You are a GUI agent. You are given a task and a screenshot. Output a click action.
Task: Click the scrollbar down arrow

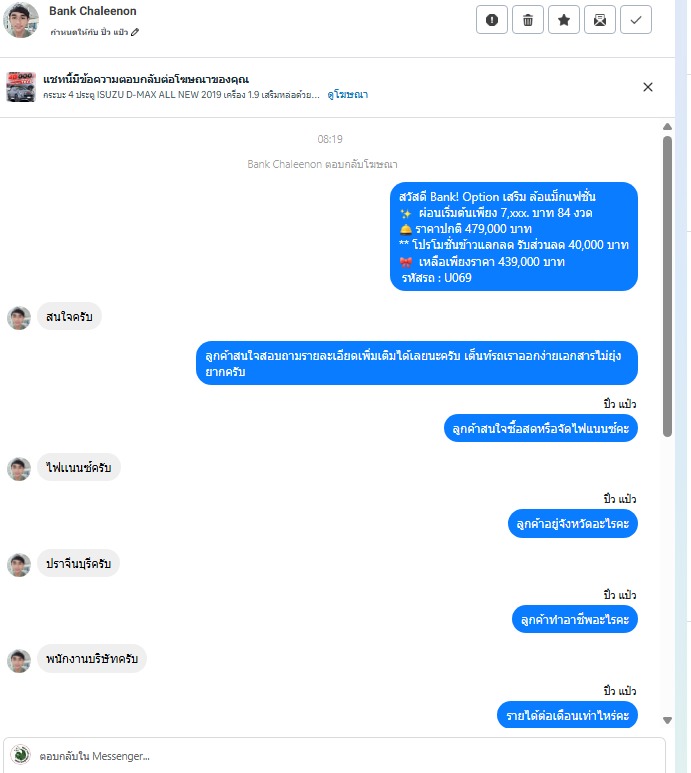click(x=667, y=720)
